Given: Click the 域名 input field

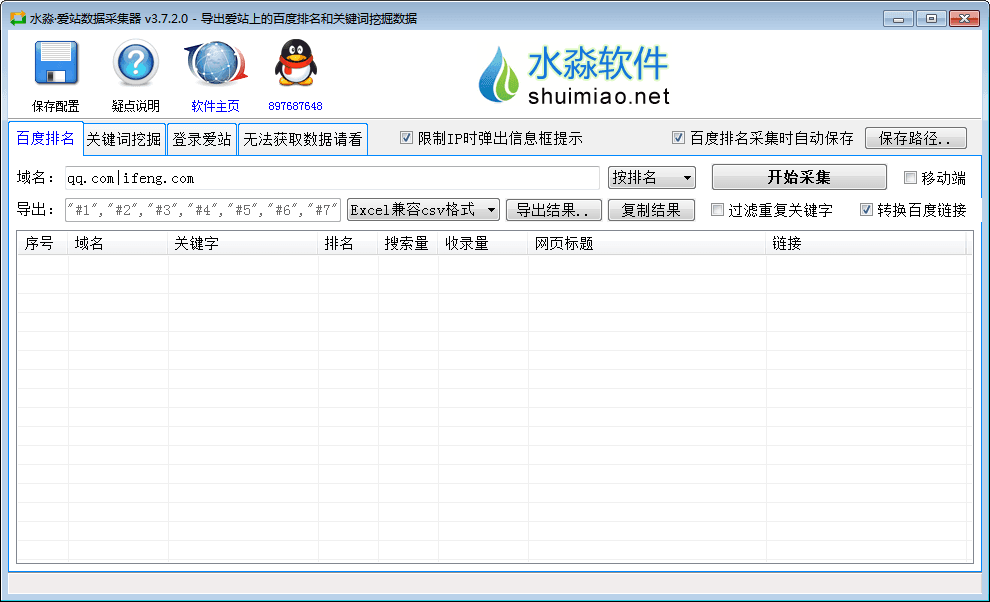Looking at the screenshot, I should tap(332, 178).
